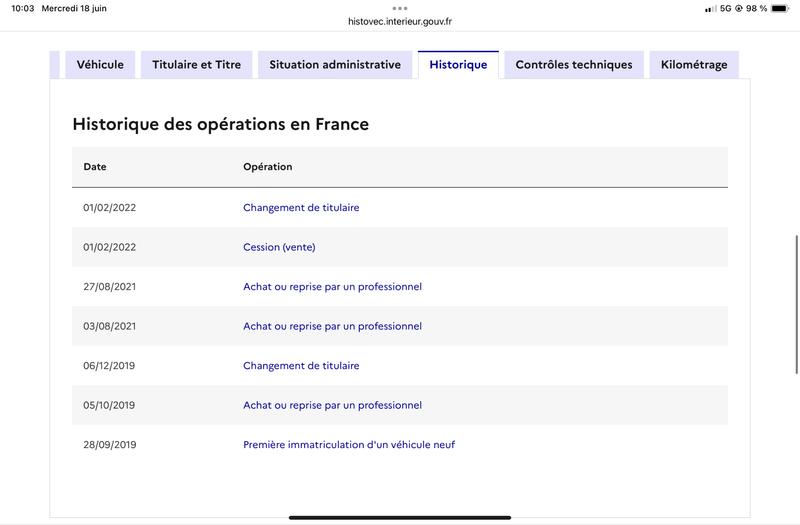The image size is (800, 525).
Task: Switch to the Véhicule tab
Action: (100, 65)
